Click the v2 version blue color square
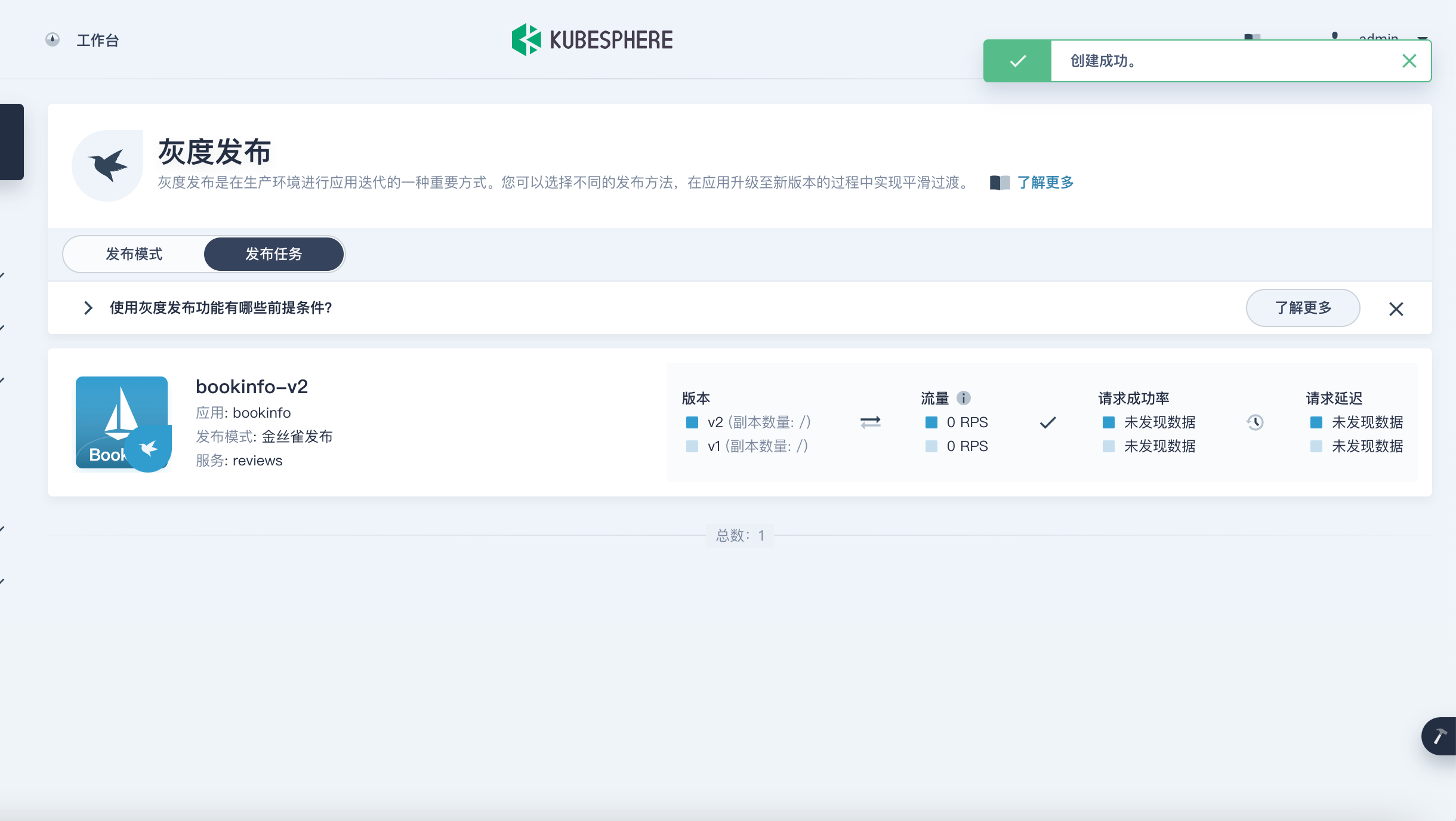The image size is (1456, 821). point(692,422)
